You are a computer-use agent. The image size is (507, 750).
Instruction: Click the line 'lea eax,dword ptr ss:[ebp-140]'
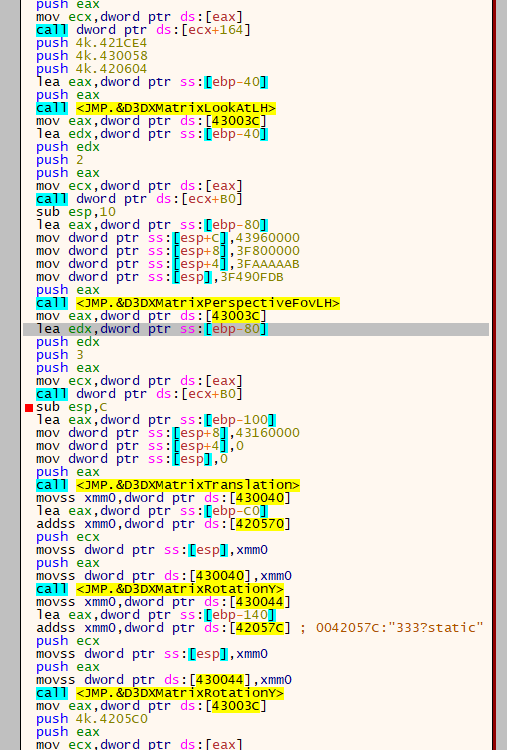coord(156,615)
